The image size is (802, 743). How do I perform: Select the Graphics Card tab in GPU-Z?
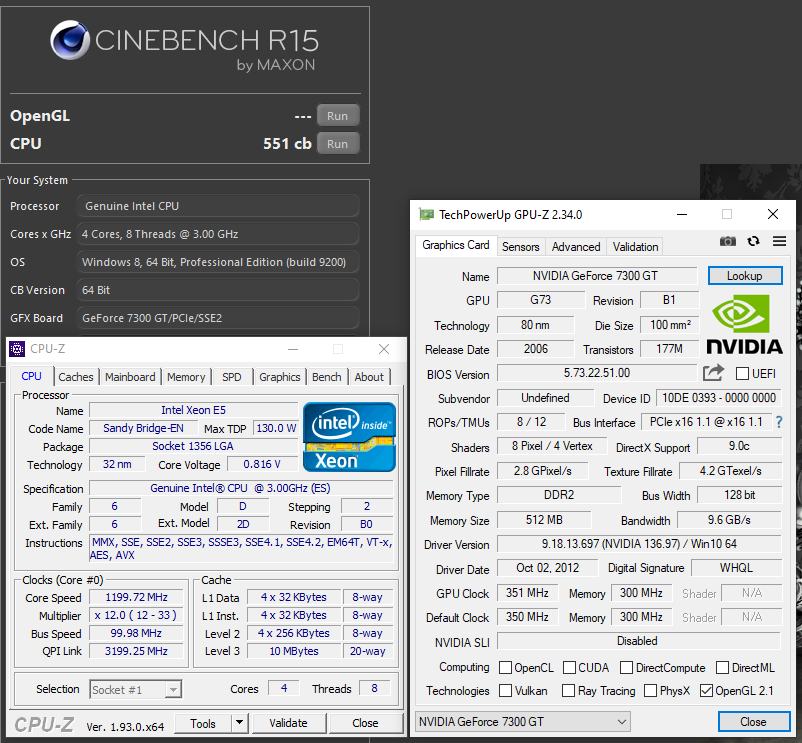tap(456, 245)
